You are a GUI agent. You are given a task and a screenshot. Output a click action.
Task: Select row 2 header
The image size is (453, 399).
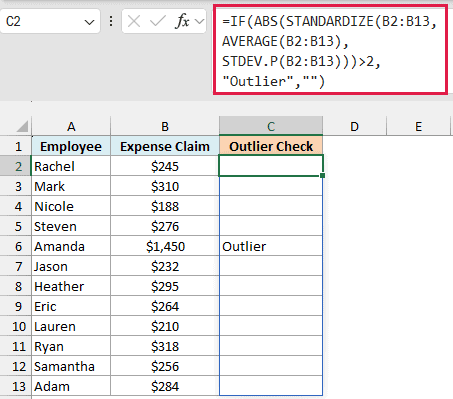point(16,166)
